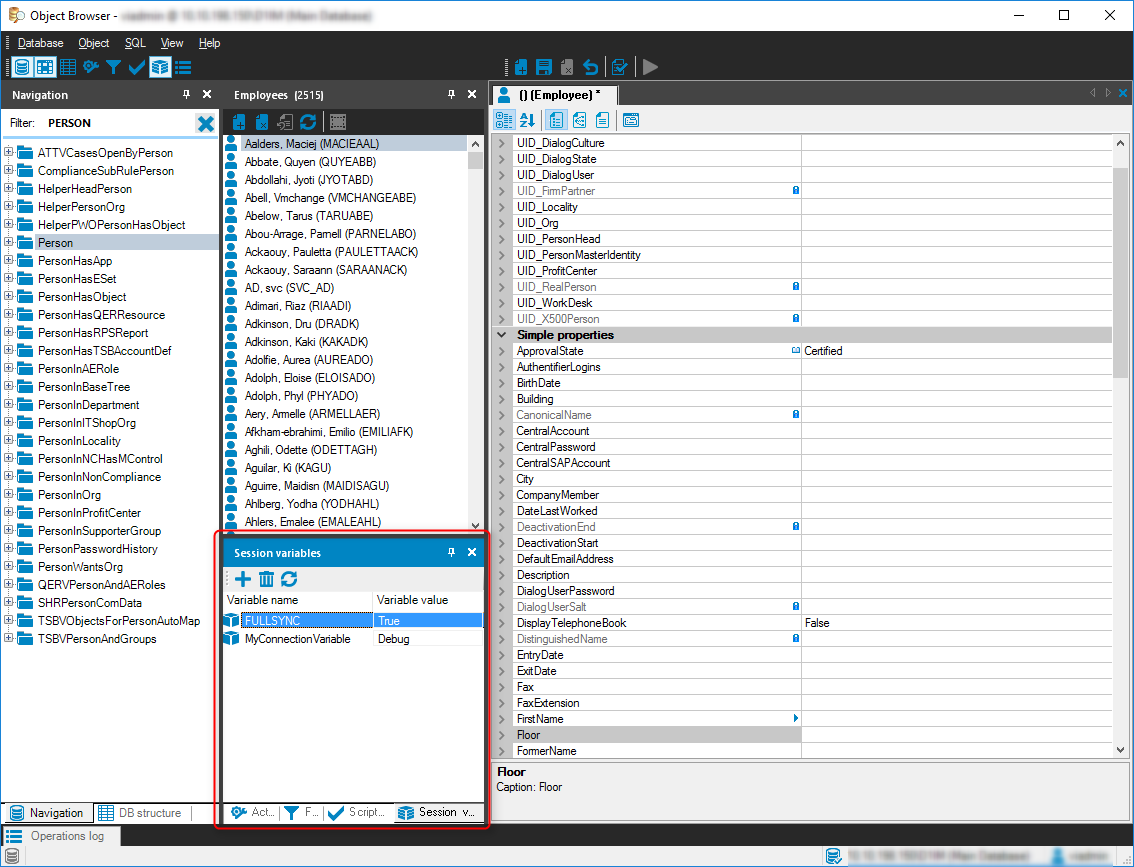
Task: Expand the PersonInDepartment tree node
Action: 9,404
